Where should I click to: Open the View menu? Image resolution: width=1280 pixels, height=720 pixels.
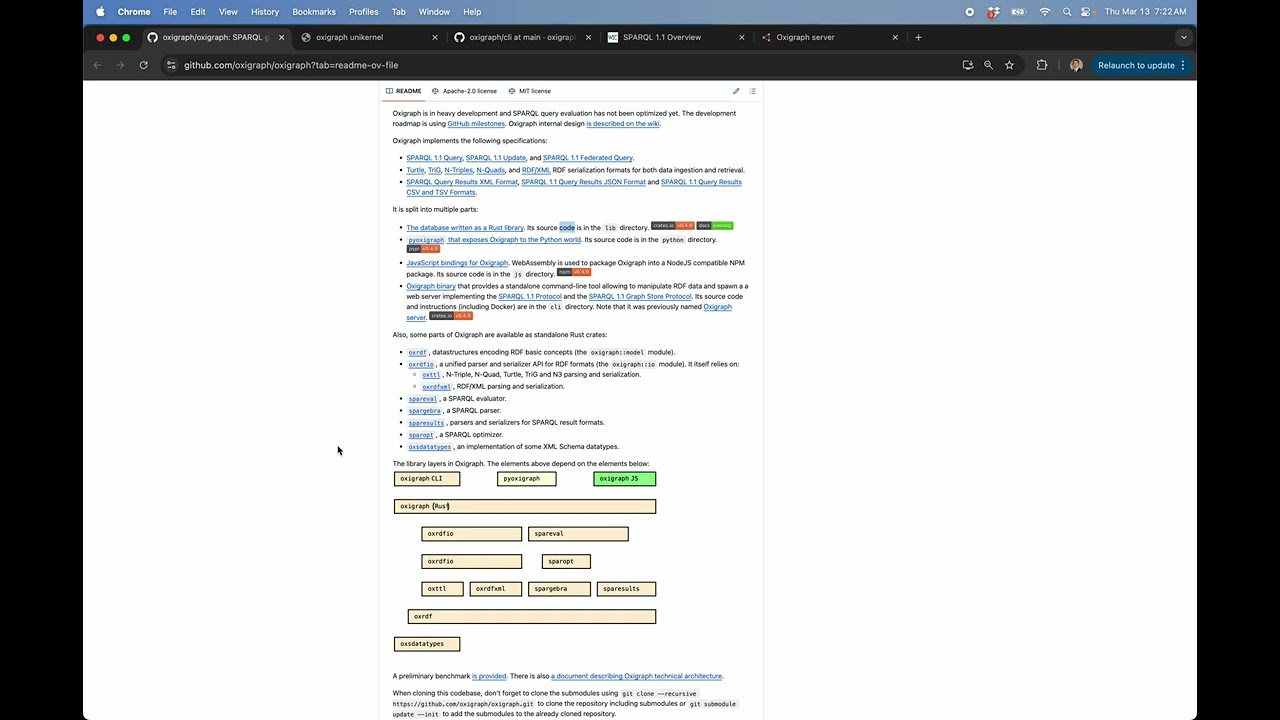[228, 12]
